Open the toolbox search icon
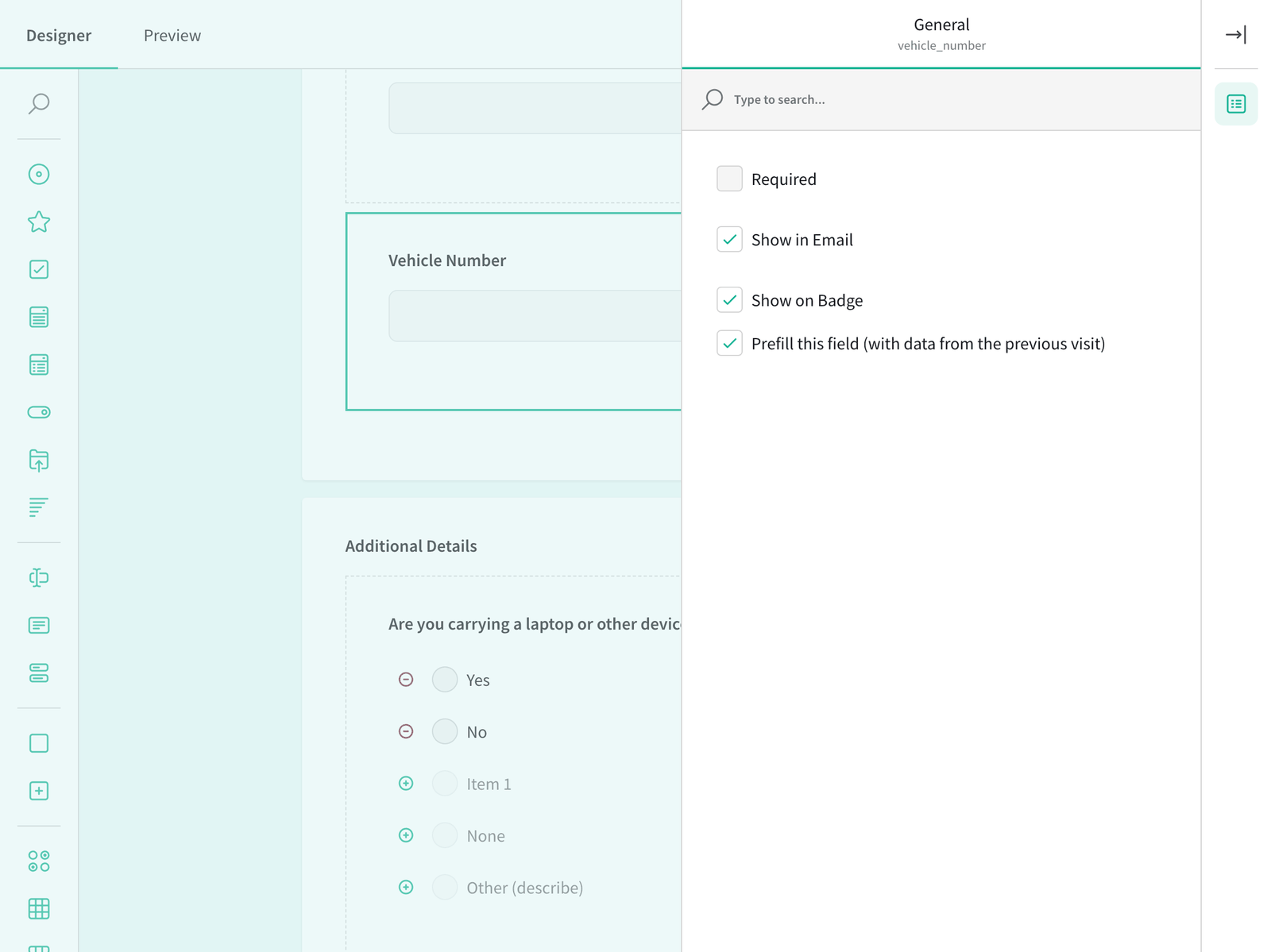This screenshot has width=1271, height=952. pos(39,103)
